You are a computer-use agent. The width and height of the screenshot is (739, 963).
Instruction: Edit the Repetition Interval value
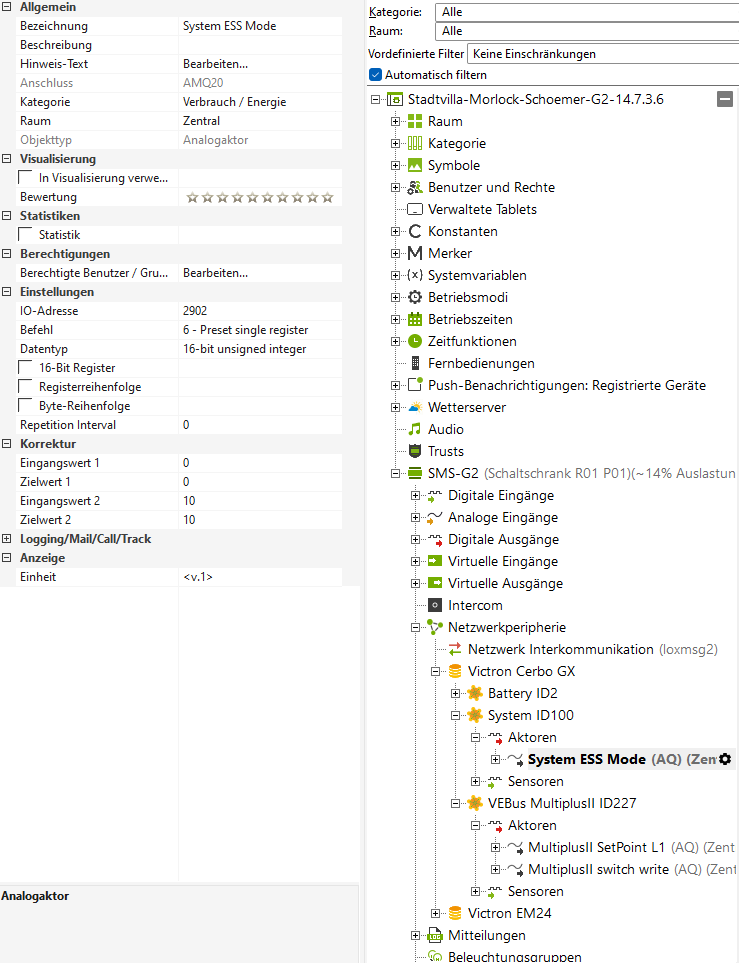260,425
